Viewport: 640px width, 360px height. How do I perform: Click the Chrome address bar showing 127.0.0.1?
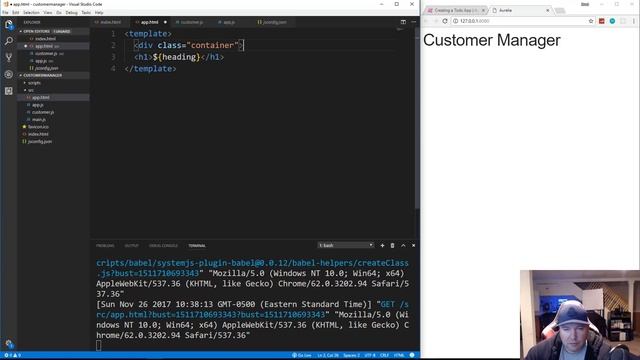[x=522, y=21]
